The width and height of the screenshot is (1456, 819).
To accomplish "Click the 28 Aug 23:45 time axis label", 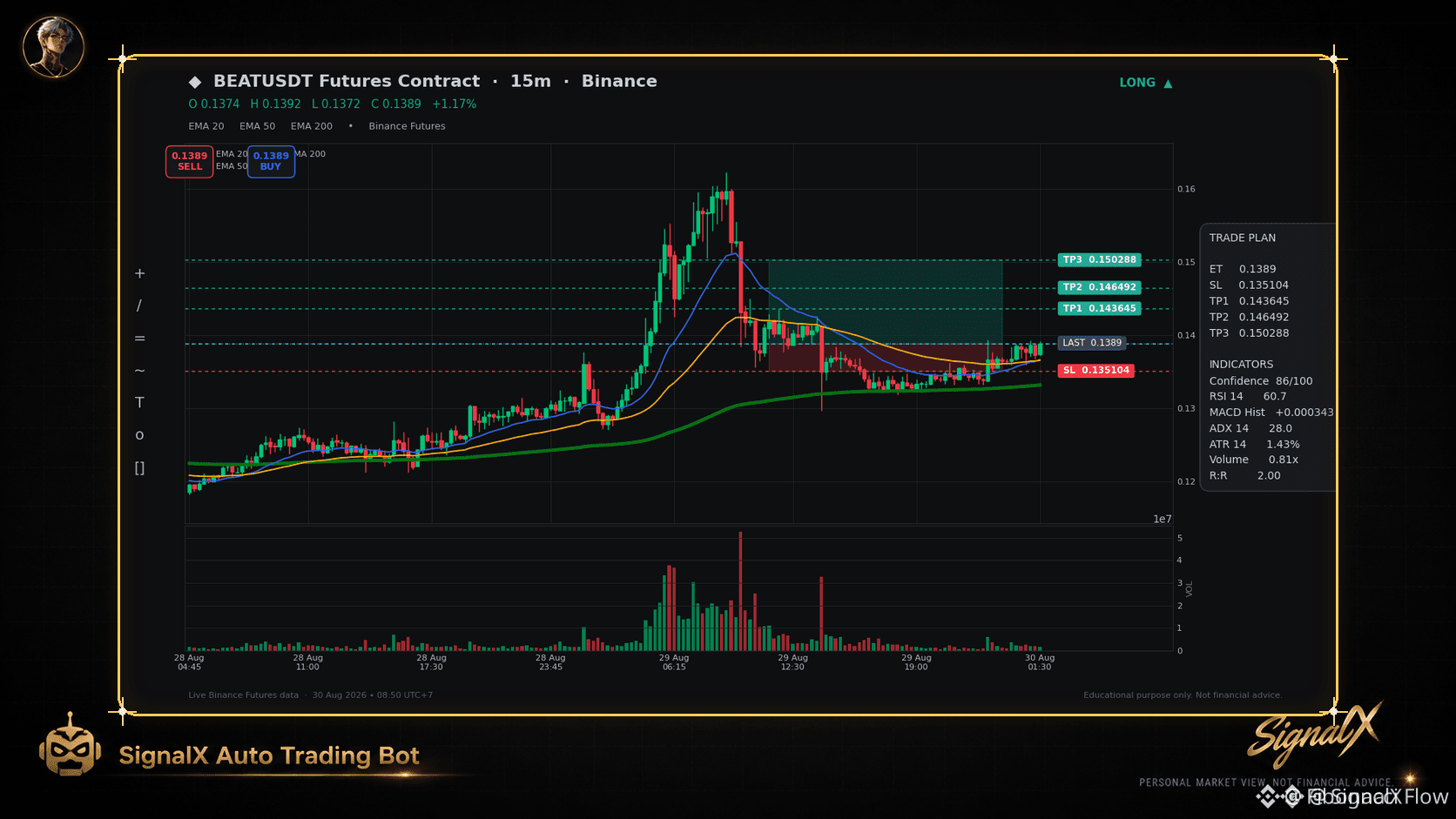I will (x=550, y=662).
